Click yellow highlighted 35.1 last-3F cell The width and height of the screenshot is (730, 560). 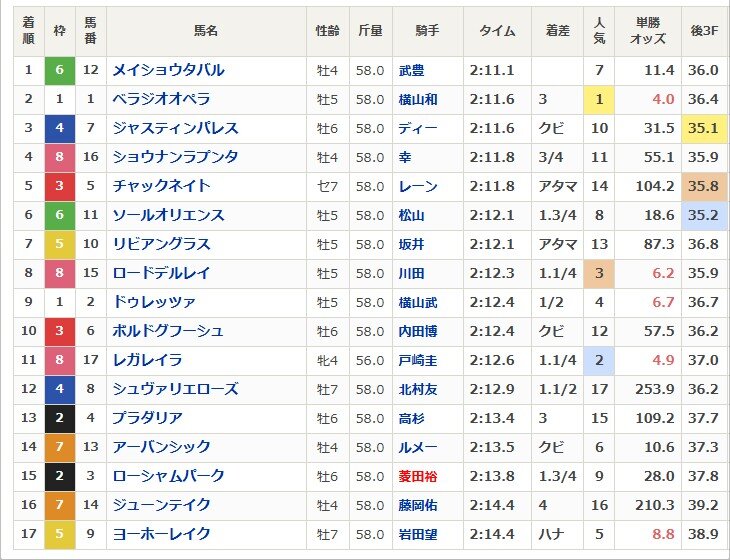(704, 128)
